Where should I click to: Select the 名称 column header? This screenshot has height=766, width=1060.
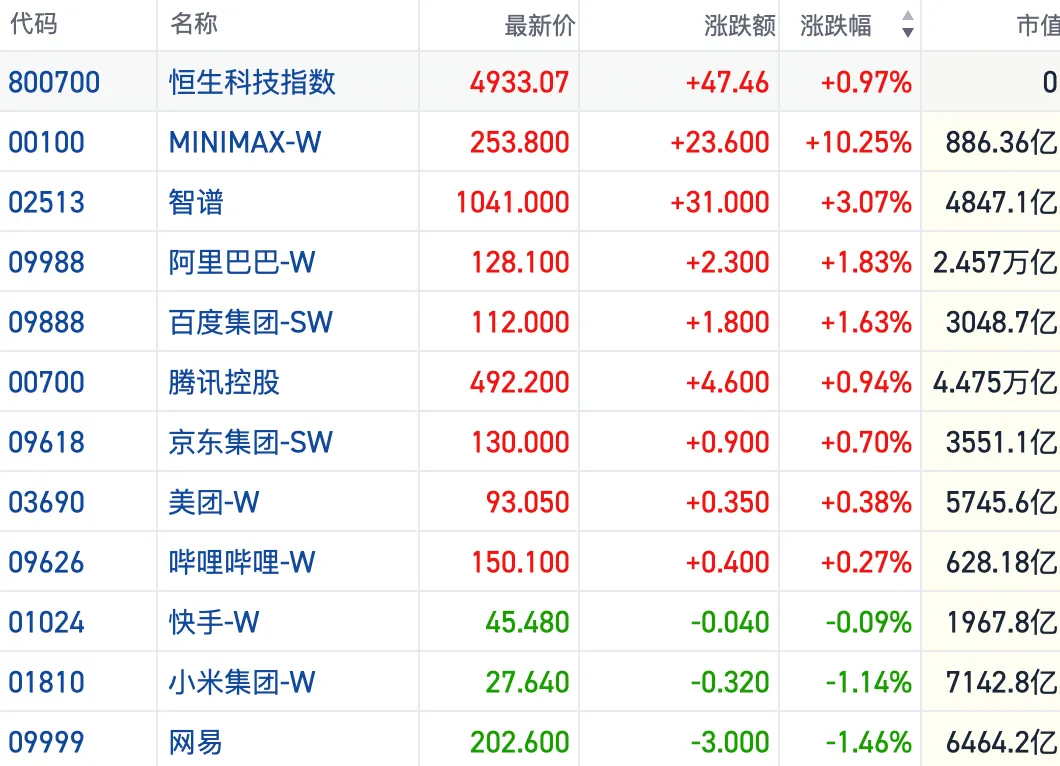click(193, 23)
